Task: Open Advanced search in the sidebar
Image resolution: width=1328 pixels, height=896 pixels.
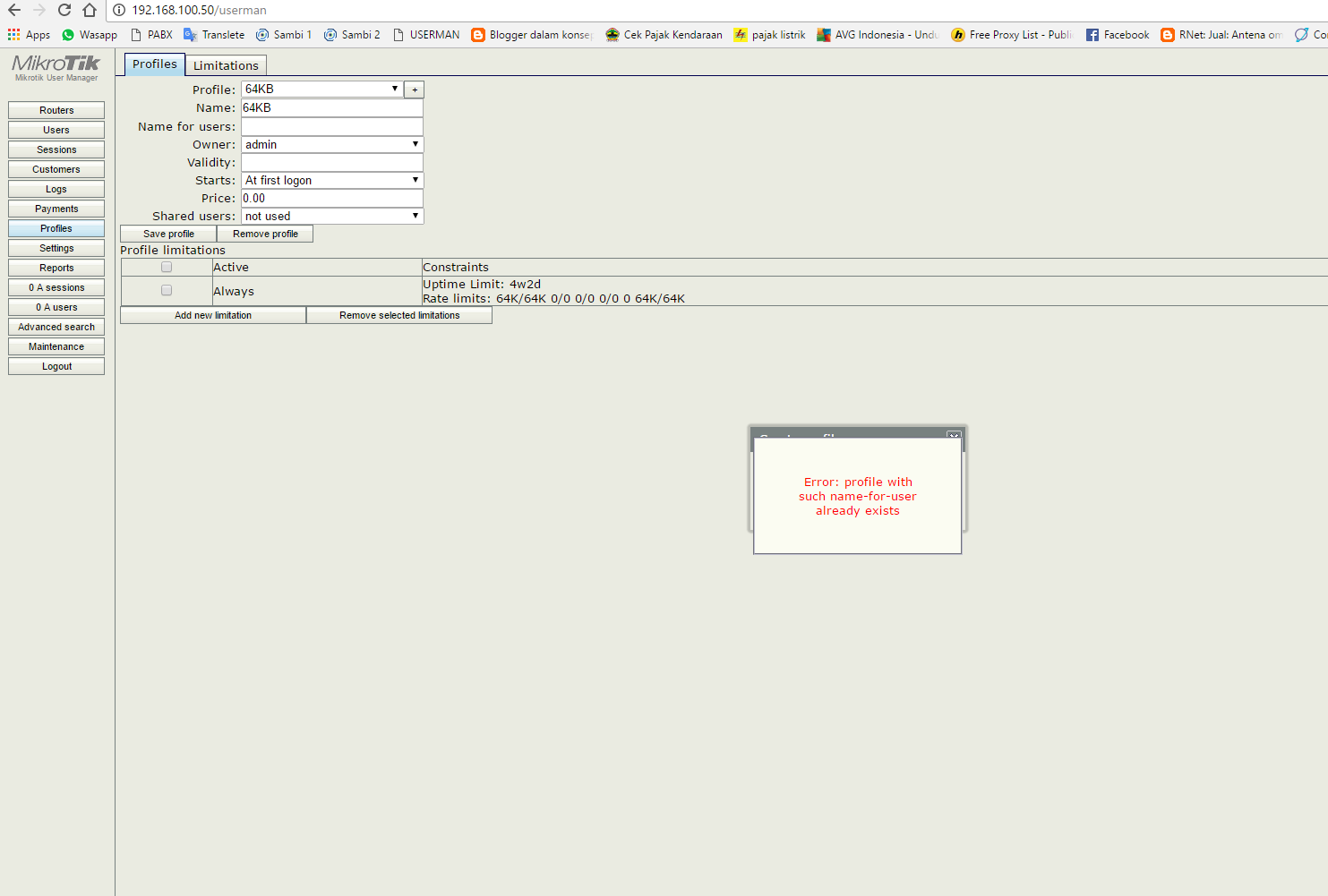Action: (x=56, y=327)
